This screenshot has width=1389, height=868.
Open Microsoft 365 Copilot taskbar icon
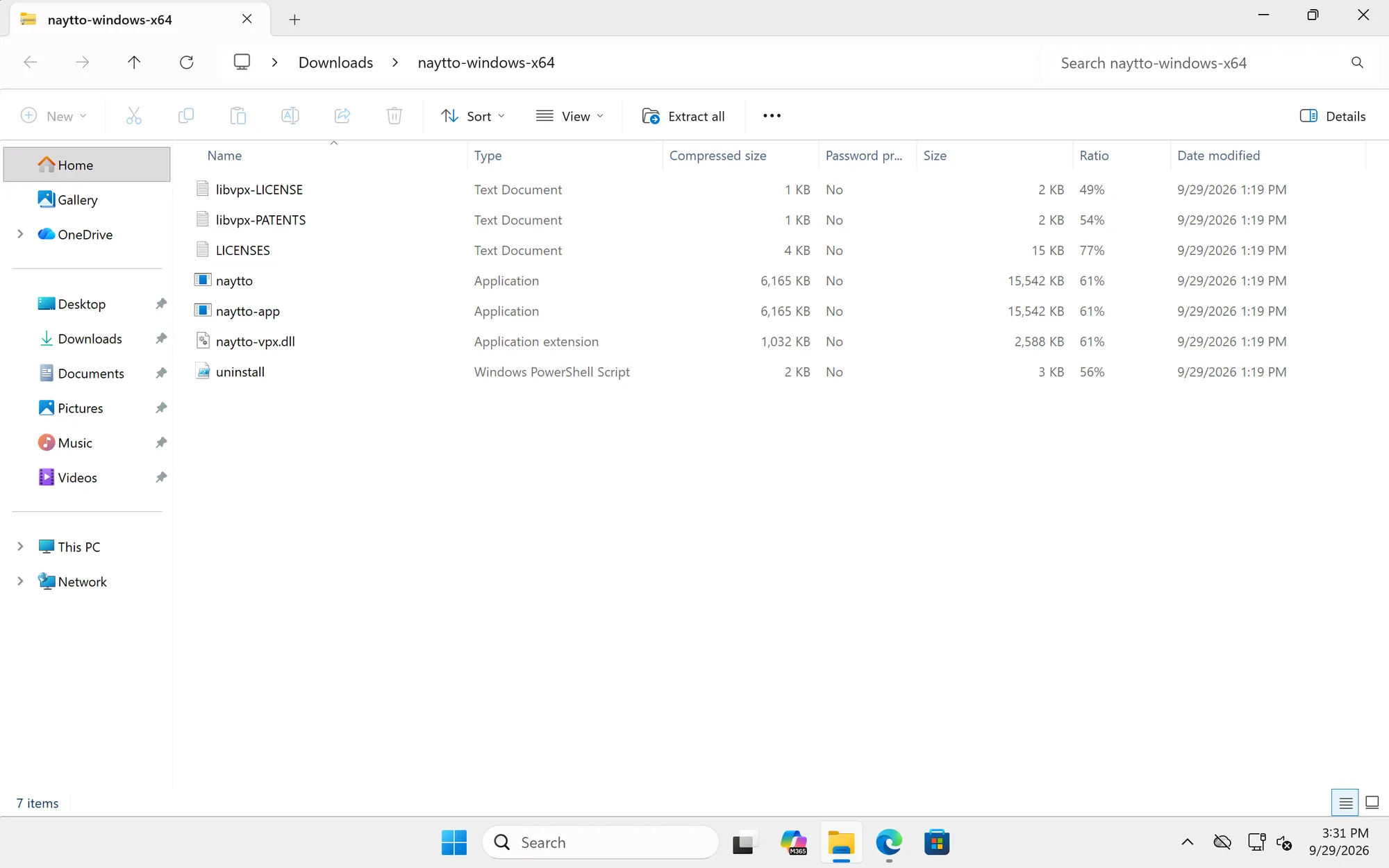point(793,842)
